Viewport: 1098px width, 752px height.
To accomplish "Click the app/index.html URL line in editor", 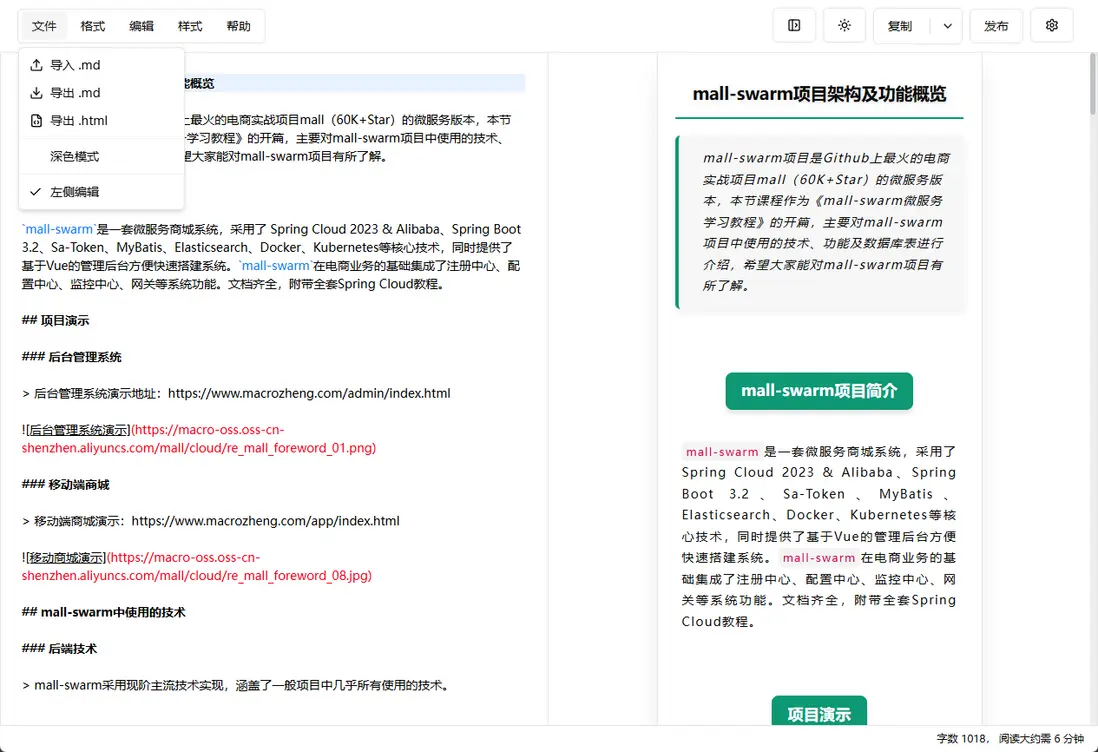I will (211, 521).
